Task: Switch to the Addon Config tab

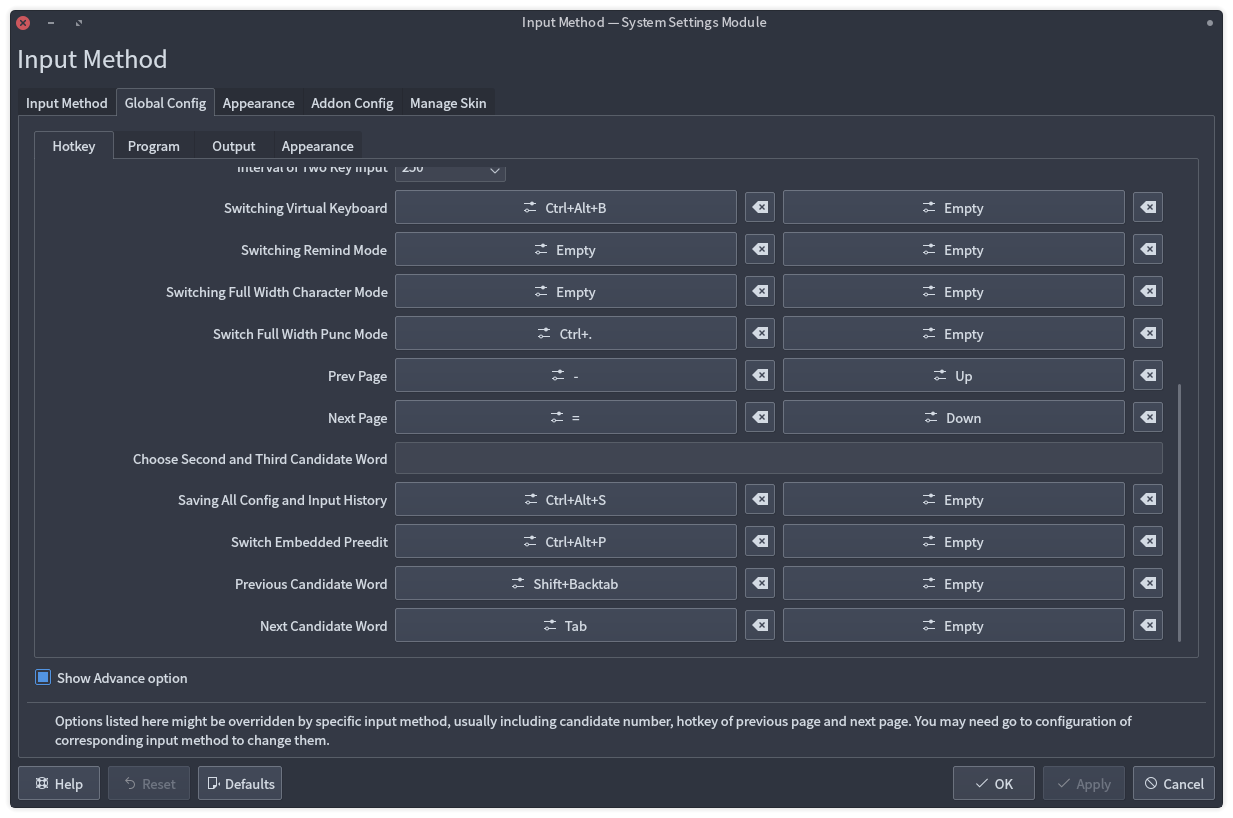Action: [352, 103]
